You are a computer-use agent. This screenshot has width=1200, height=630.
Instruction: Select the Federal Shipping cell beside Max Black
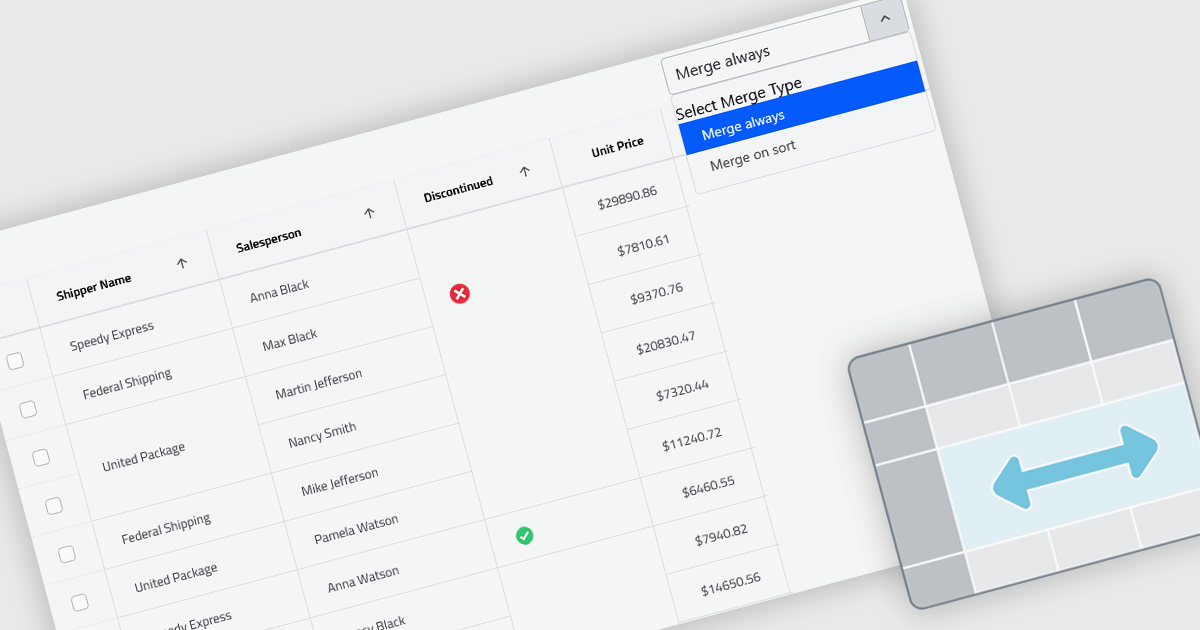tap(127, 384)
